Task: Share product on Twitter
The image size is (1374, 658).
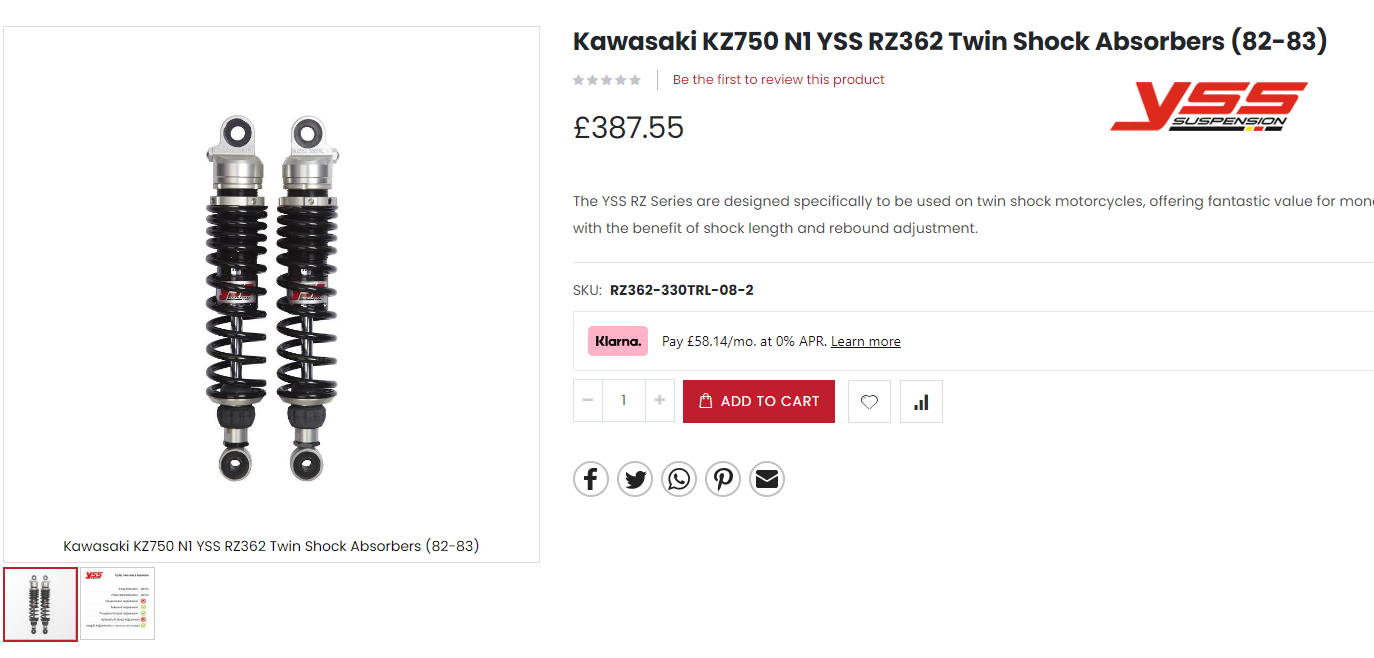Action: 635,479
